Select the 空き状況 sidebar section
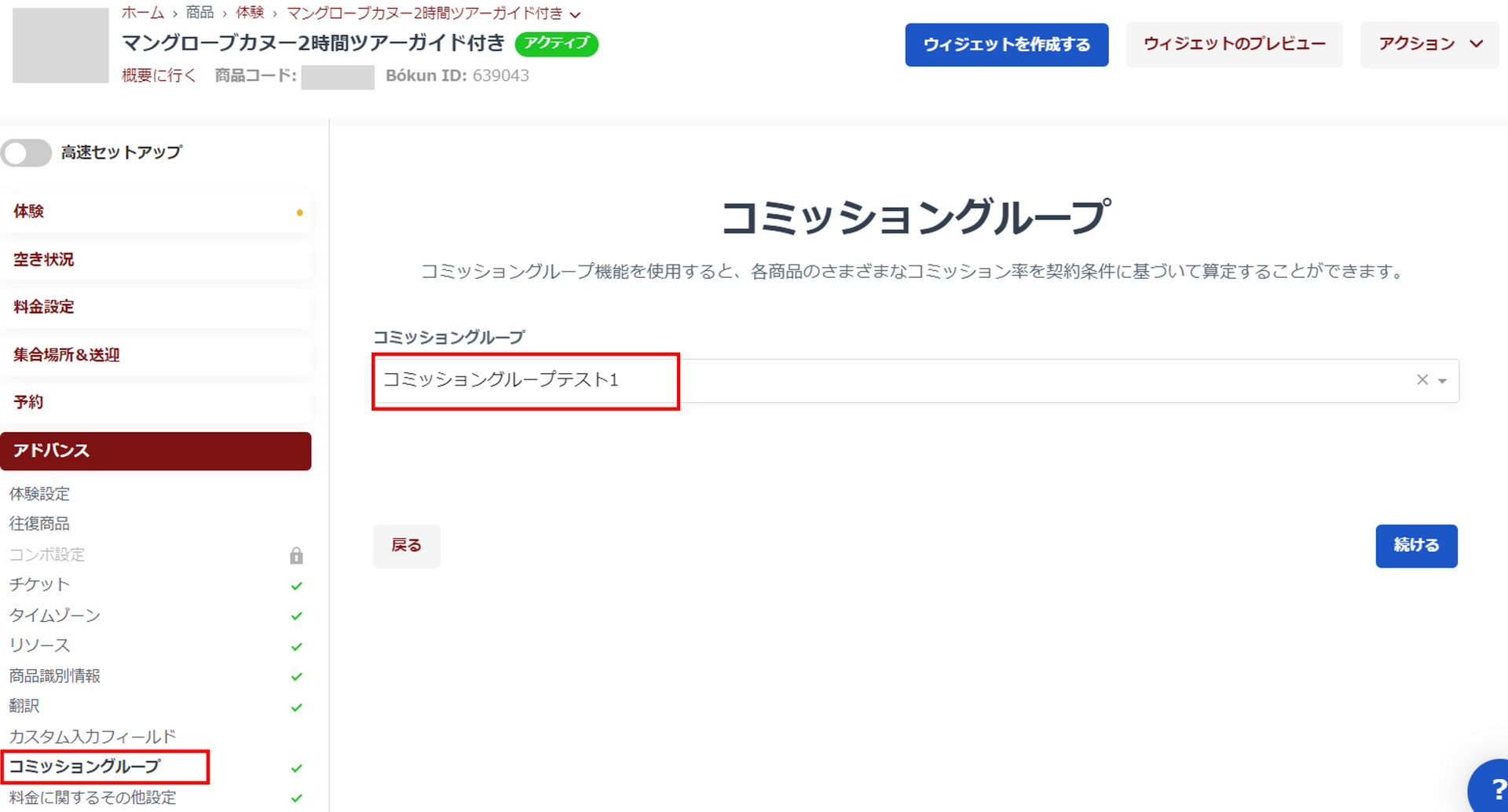The width and height of the screenshot is (1508, 812). [x=156, y=260]
